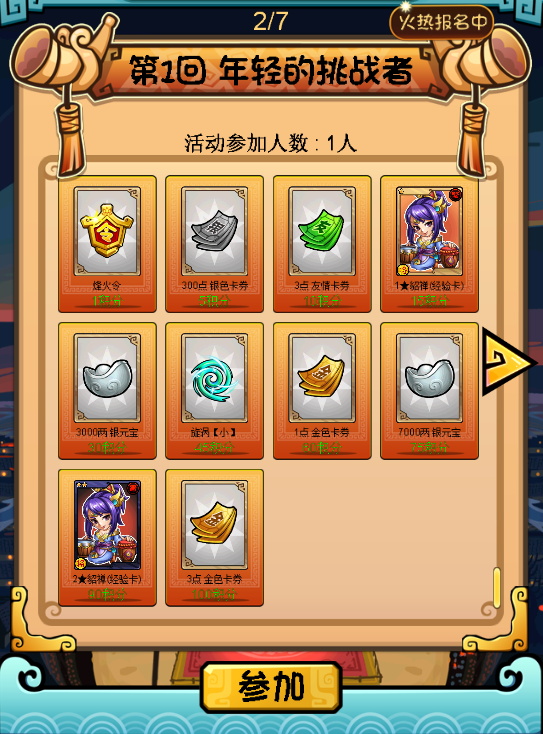This screenshot has width=543, height=734.
Task: Tap the 45积分 label under 漩涡【小】
Action: [214, 448]
